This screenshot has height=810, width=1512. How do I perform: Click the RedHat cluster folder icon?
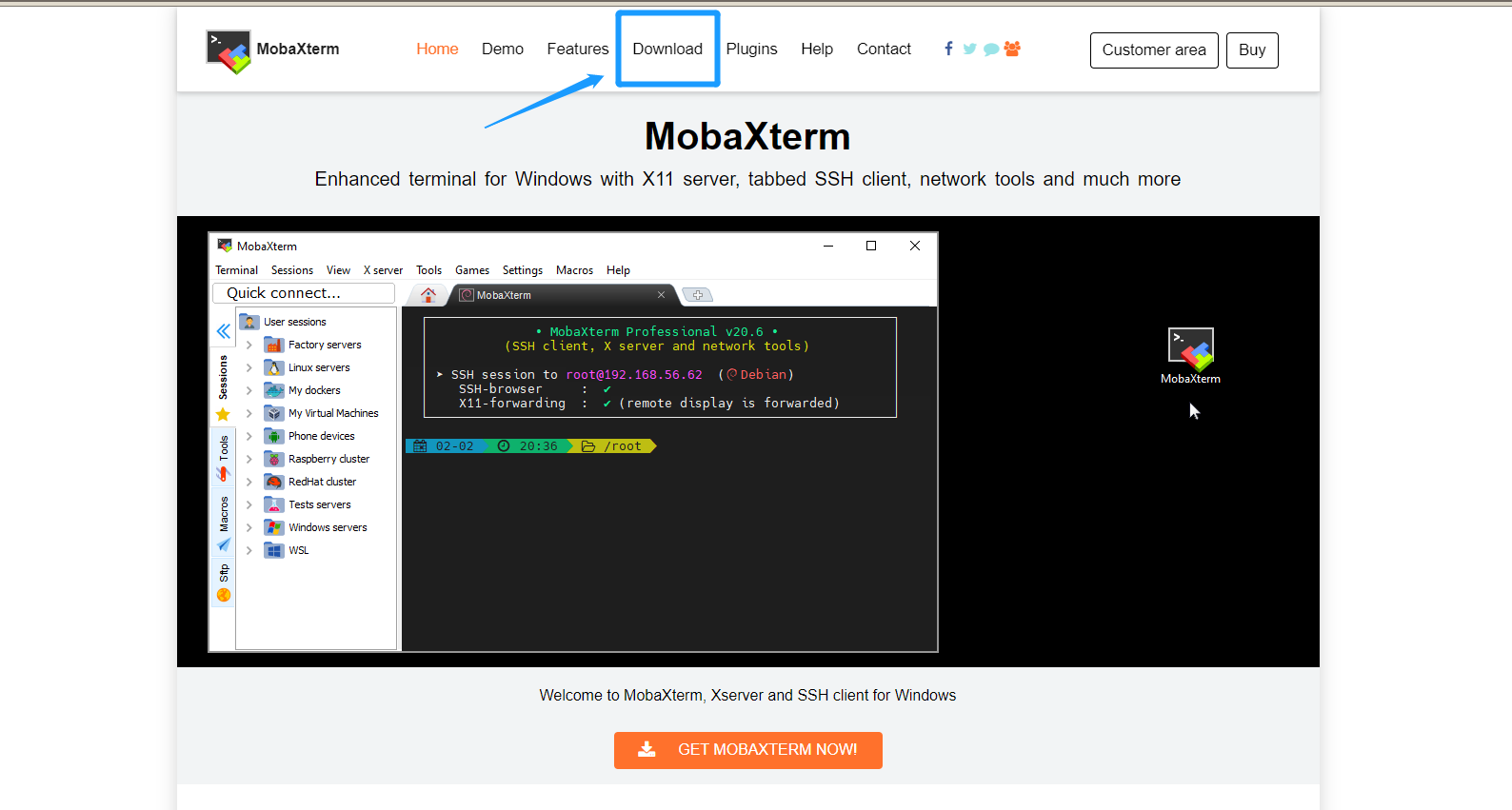point(274,482)
